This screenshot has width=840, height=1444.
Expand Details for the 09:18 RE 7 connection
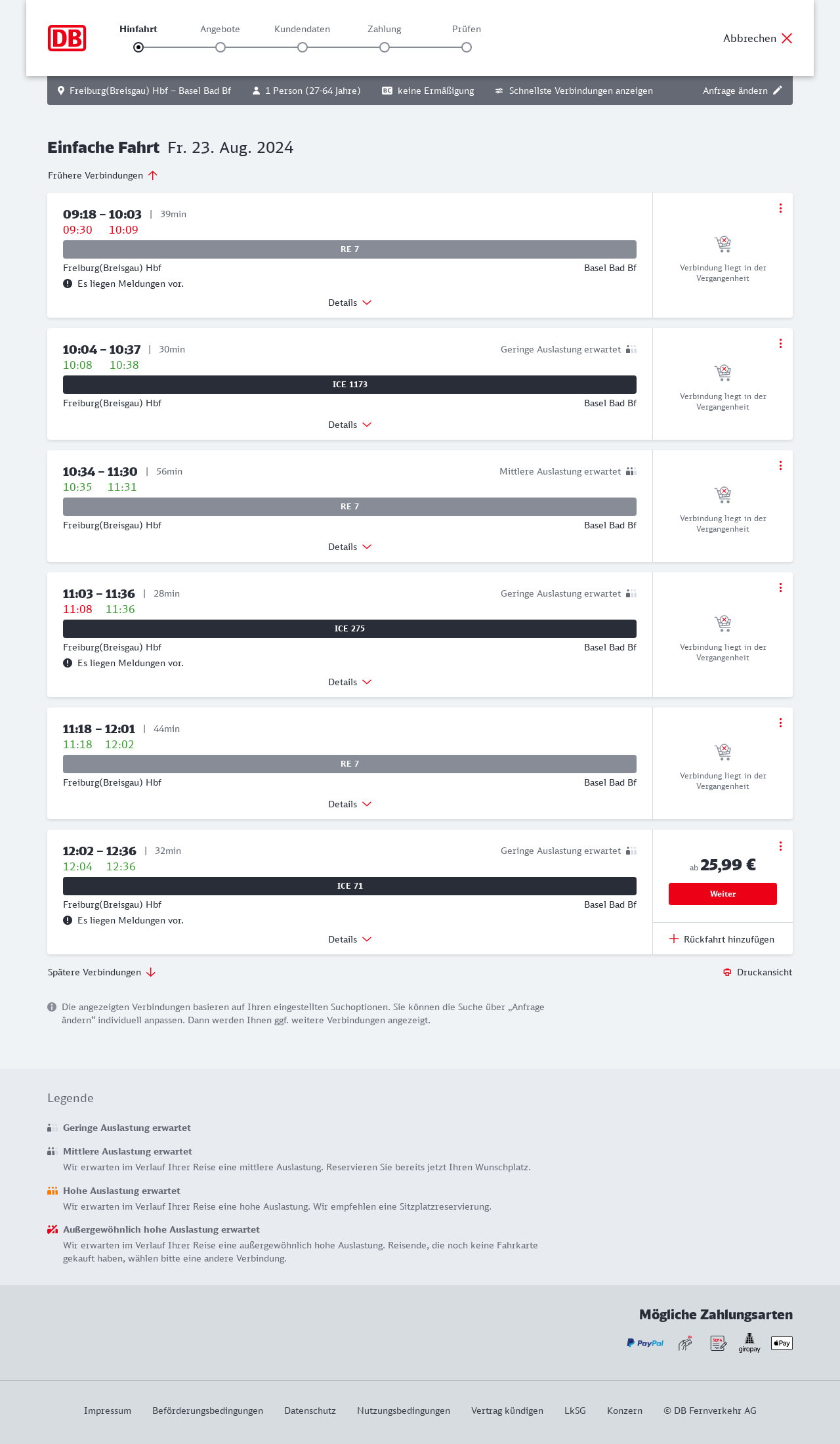[350, 303]
